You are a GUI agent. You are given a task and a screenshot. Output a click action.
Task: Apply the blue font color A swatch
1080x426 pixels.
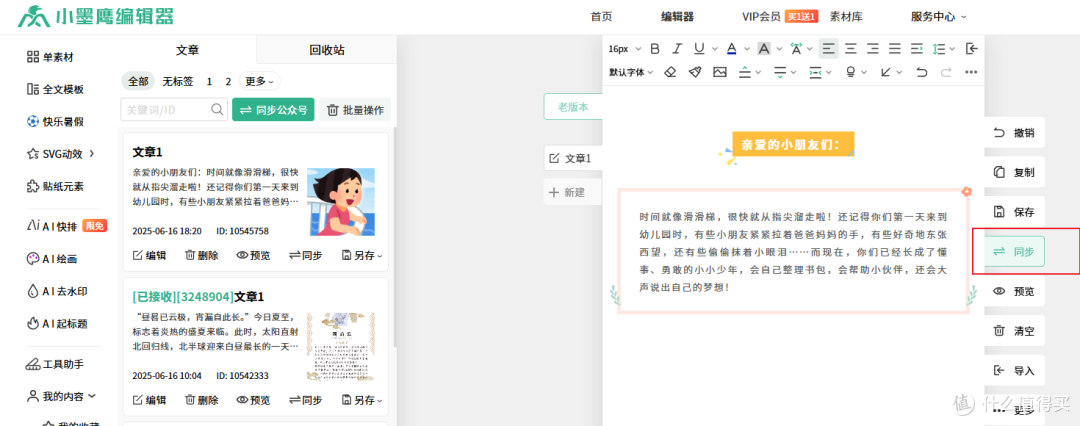pyautogui.click(x=731, y=48)
